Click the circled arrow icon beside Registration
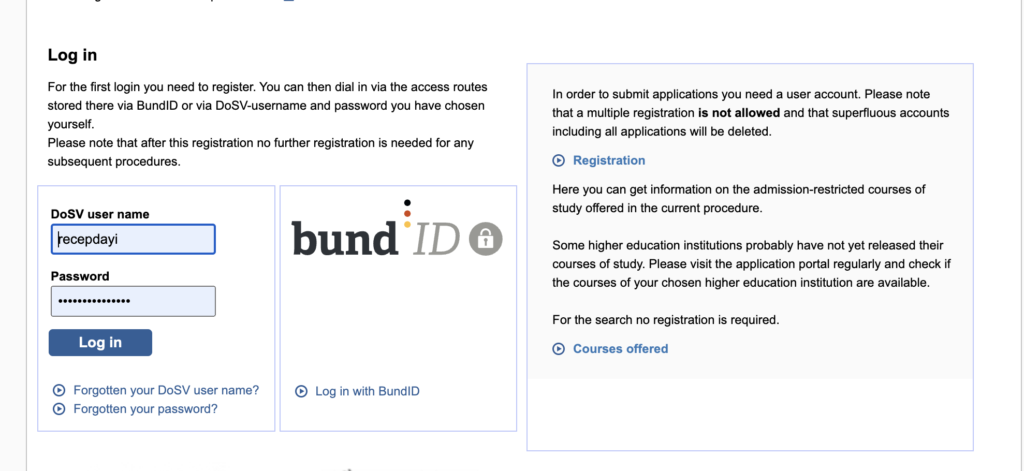The width and height of the screenshot is (1024, 471). coord(558,160)
